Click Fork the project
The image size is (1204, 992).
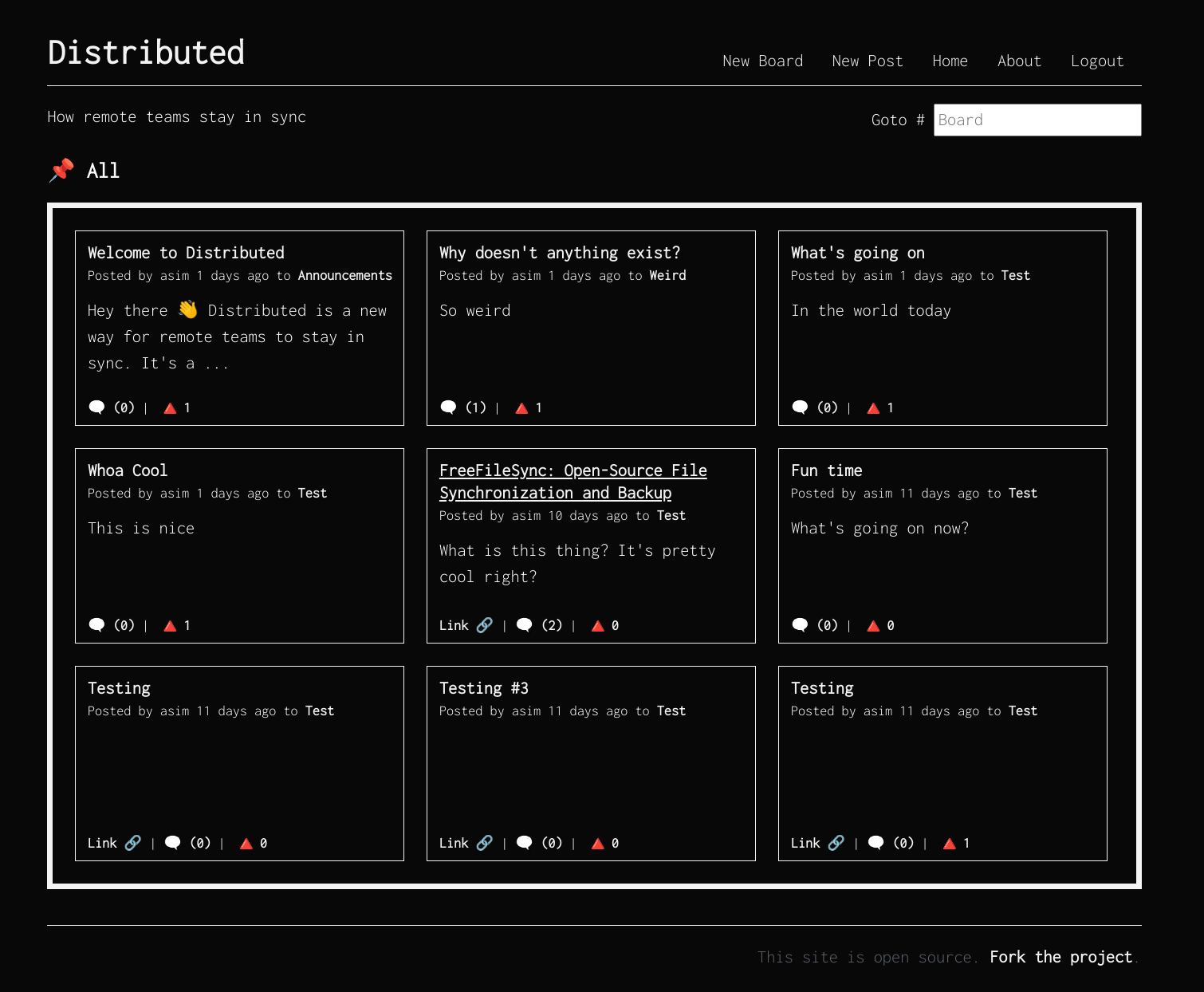pyautogui.click(x=1060, y=956)
